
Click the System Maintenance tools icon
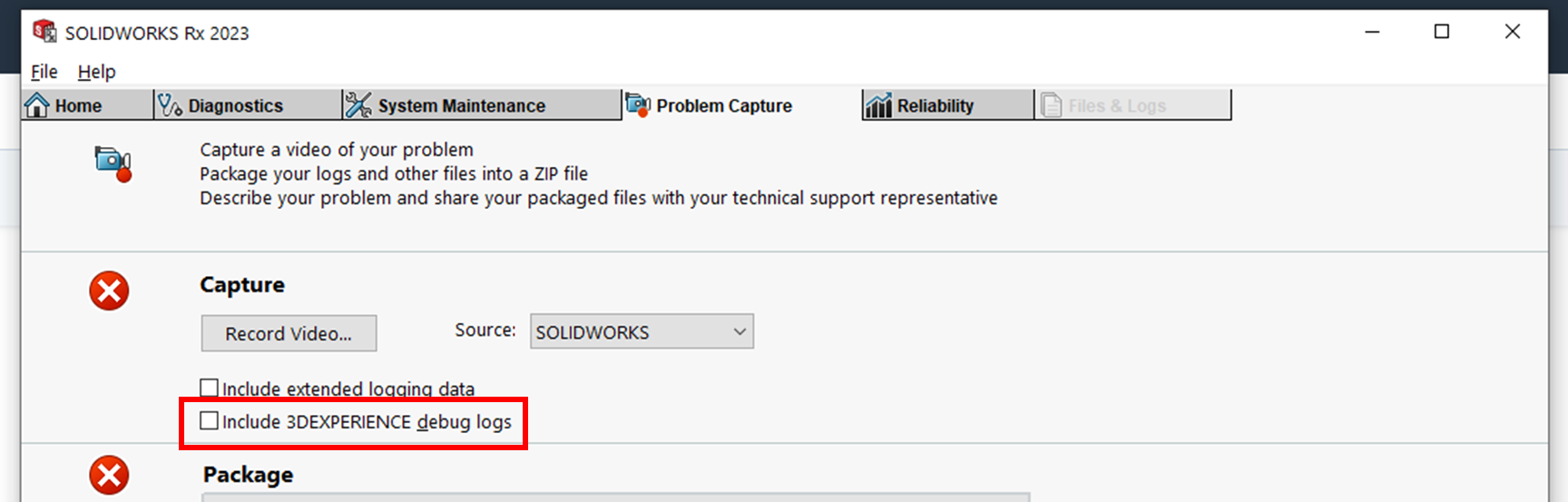(x=358, y=105)
